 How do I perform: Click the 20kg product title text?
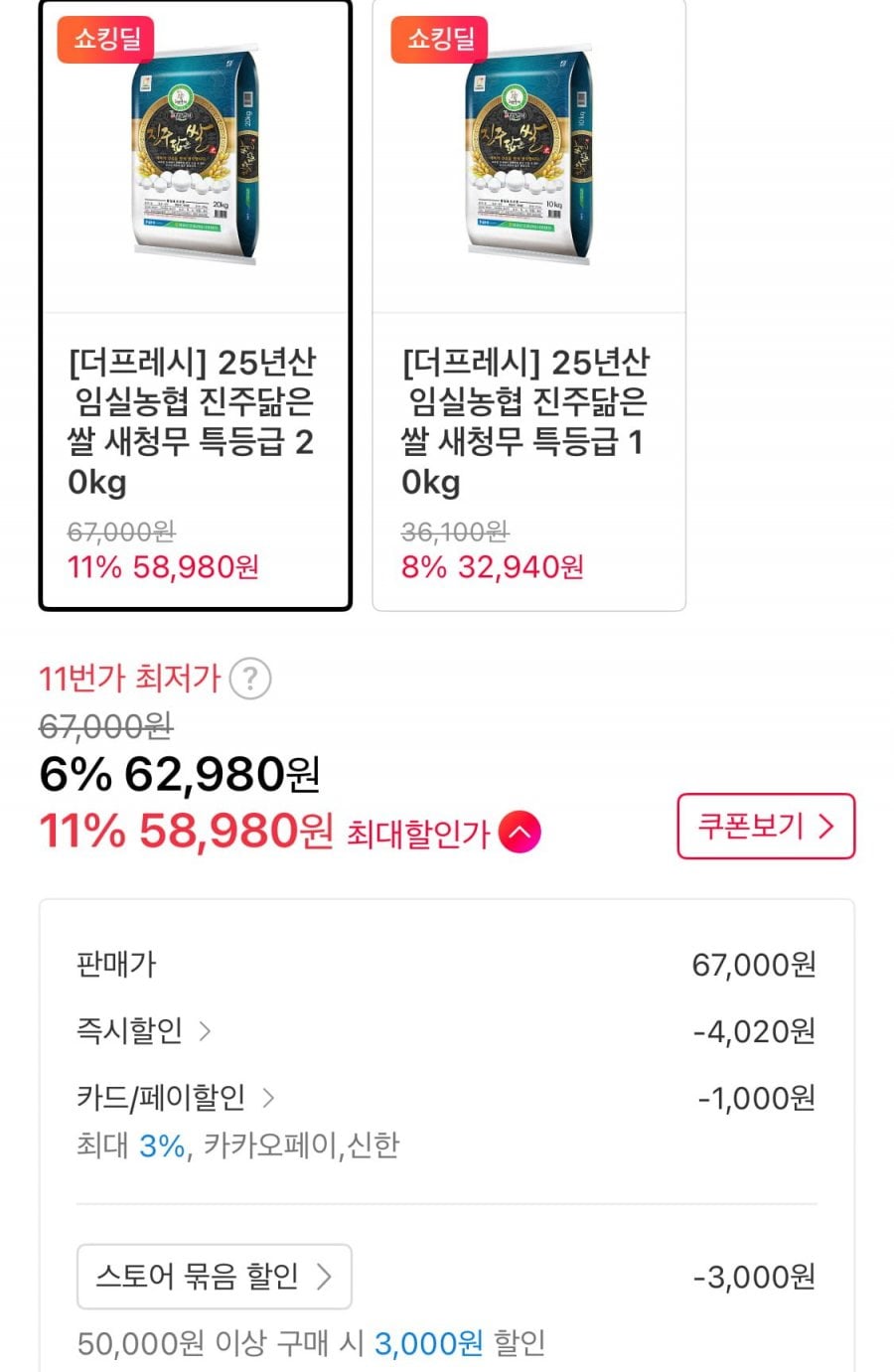click(192, 421)
